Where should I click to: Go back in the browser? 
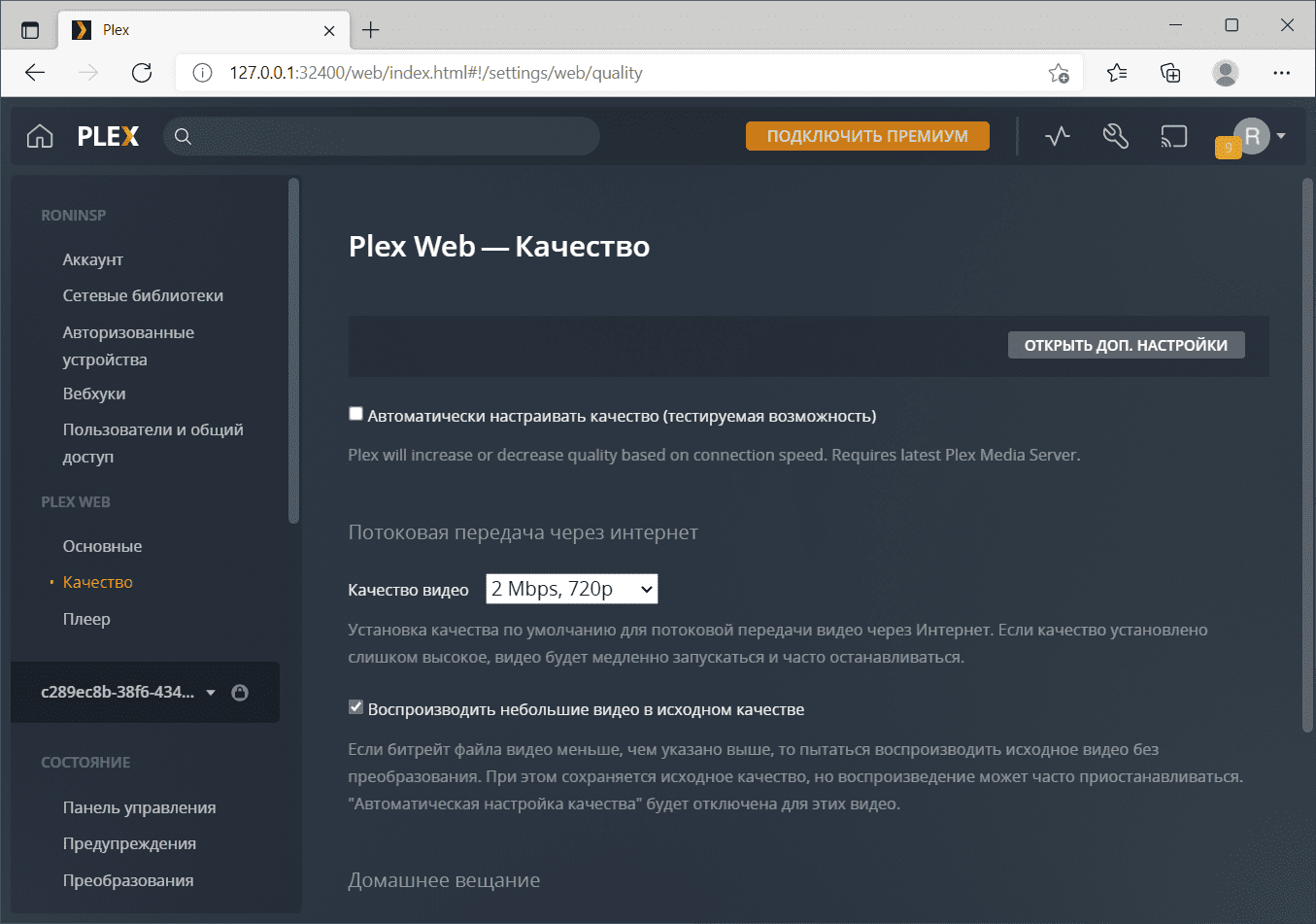[x=35, y=73]
